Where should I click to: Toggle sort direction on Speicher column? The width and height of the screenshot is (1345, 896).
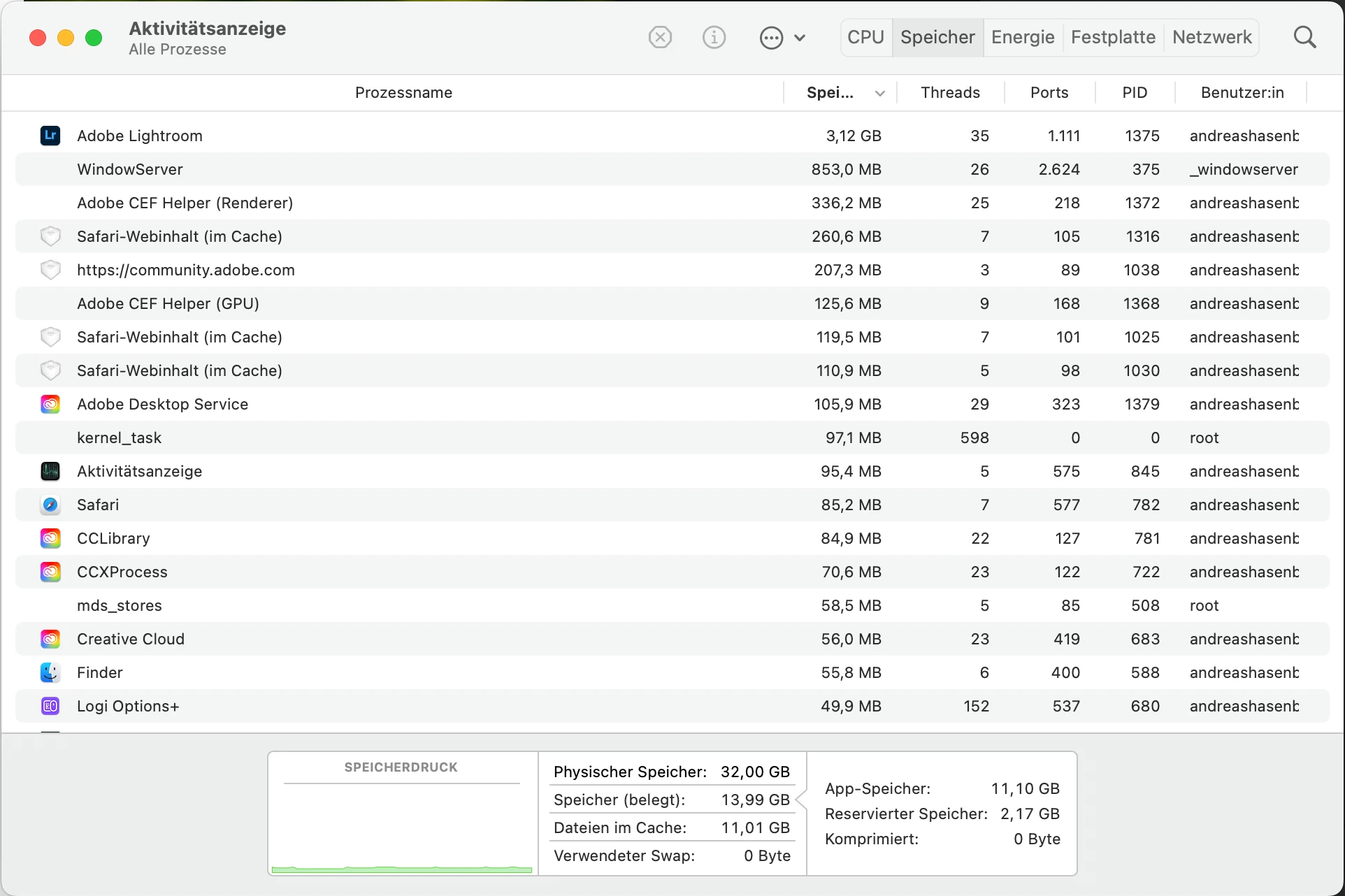coord(879,93)
